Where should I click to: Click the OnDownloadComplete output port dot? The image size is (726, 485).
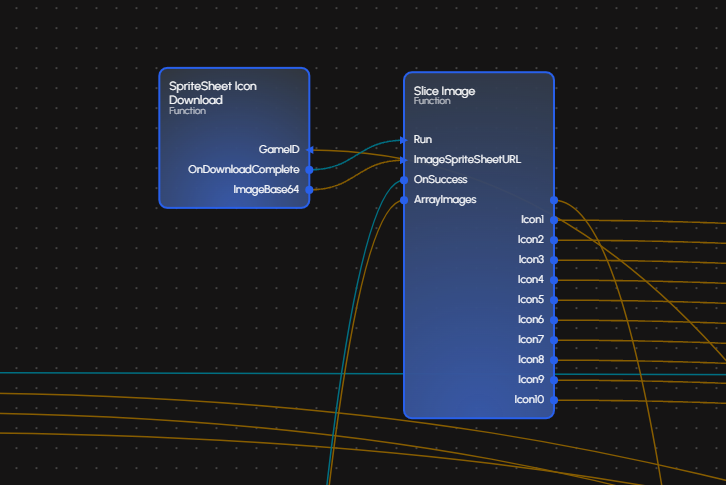point(309,170)
